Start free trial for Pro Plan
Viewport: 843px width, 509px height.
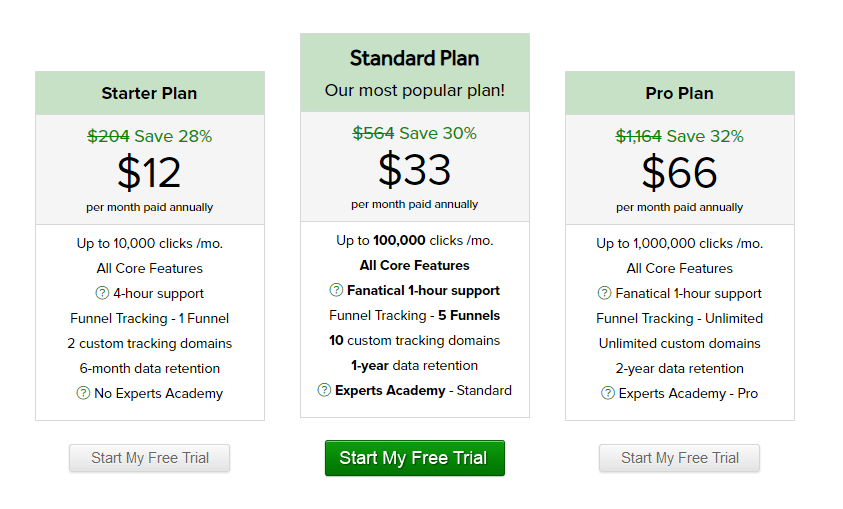click(680, 458)
